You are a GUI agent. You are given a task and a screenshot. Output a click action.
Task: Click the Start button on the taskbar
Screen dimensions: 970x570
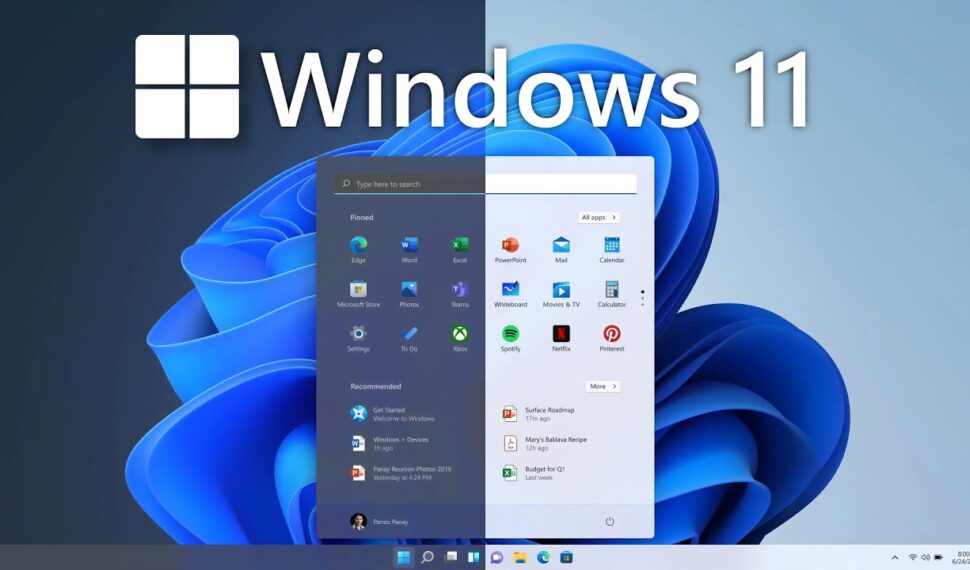pos(403,557)
